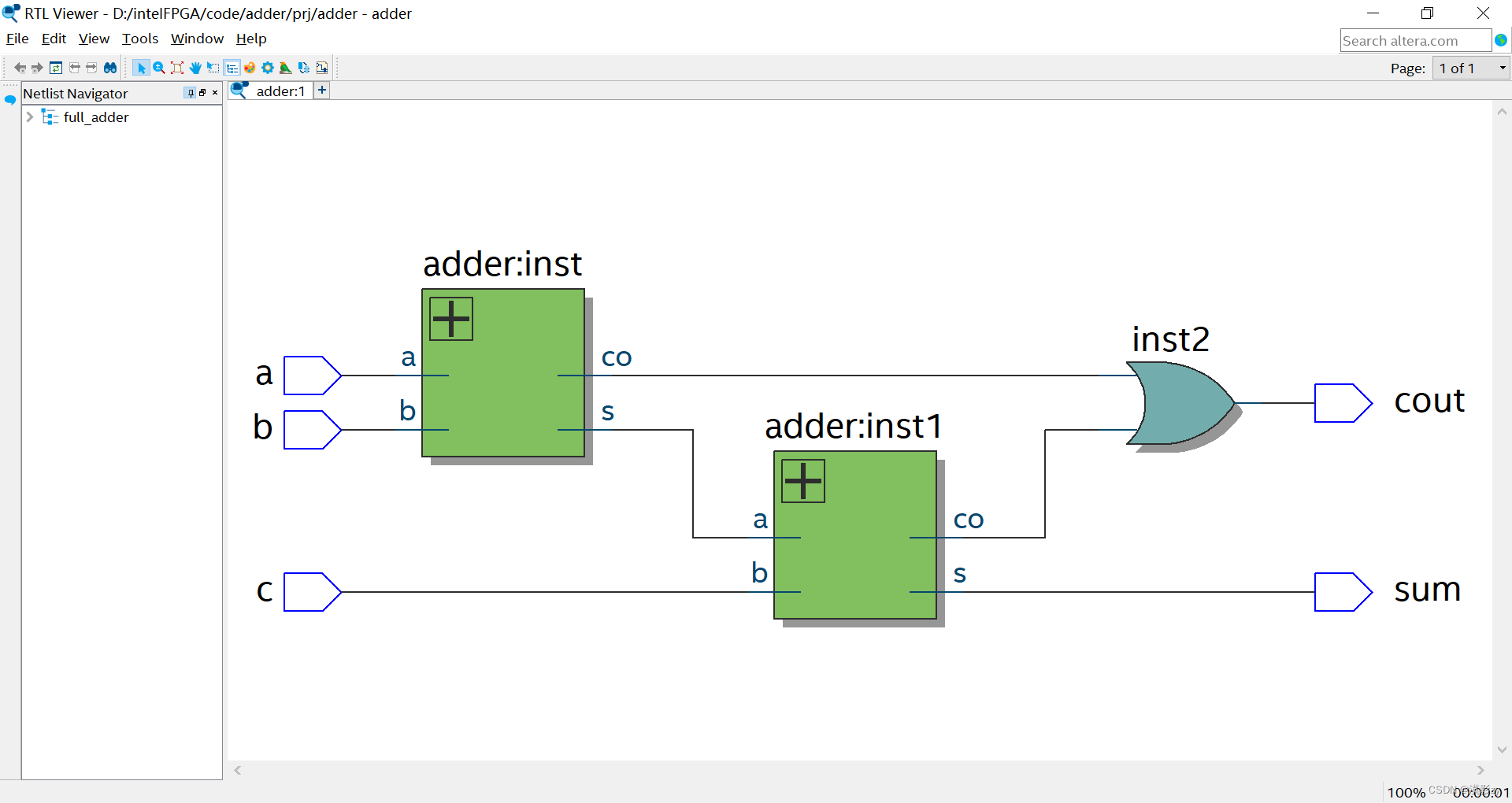Viewport: 1512px width, 803px height.
Task: Click the 'co' port label of adder:inst
Action: point(617,357)
